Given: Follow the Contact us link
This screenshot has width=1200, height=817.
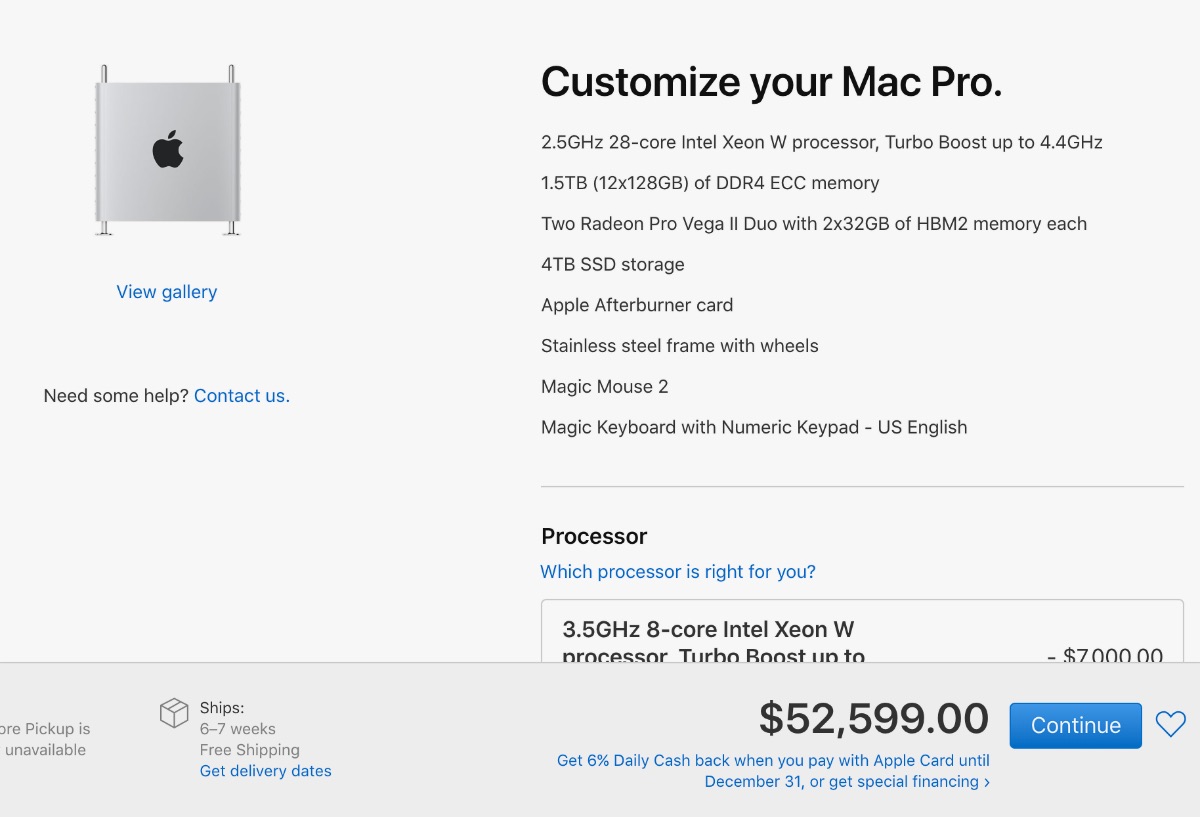Looking at the screenshot, I should pos(242,396).
